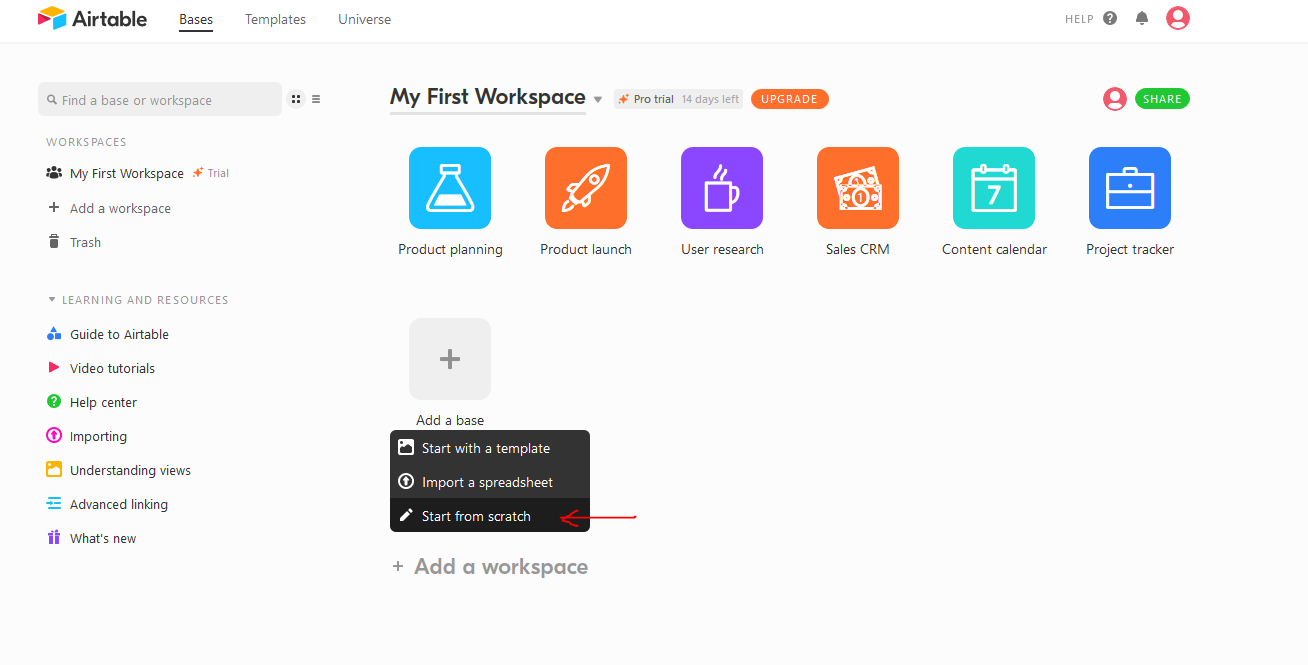Viewport: 1308px width, 665px height.
Task: Switch to list view of bases
Action: tap(316, 99)
